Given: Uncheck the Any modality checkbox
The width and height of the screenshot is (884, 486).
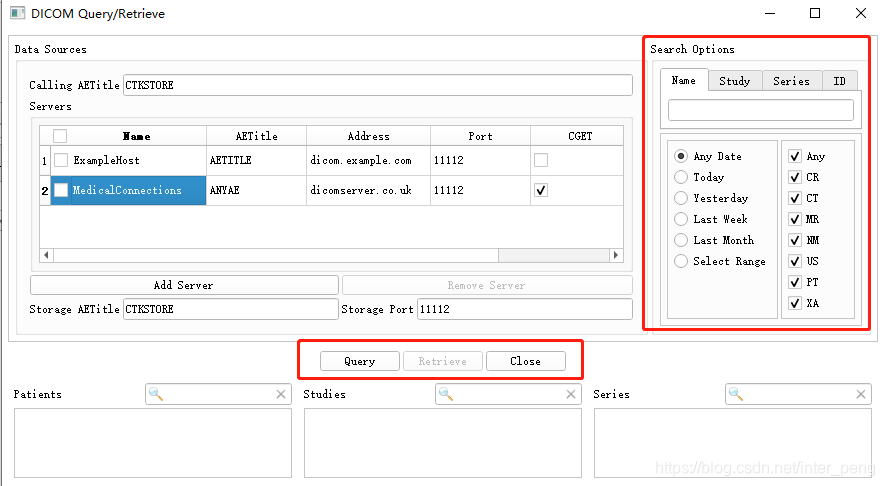Looking at the screenshot, I should point(795,156).
